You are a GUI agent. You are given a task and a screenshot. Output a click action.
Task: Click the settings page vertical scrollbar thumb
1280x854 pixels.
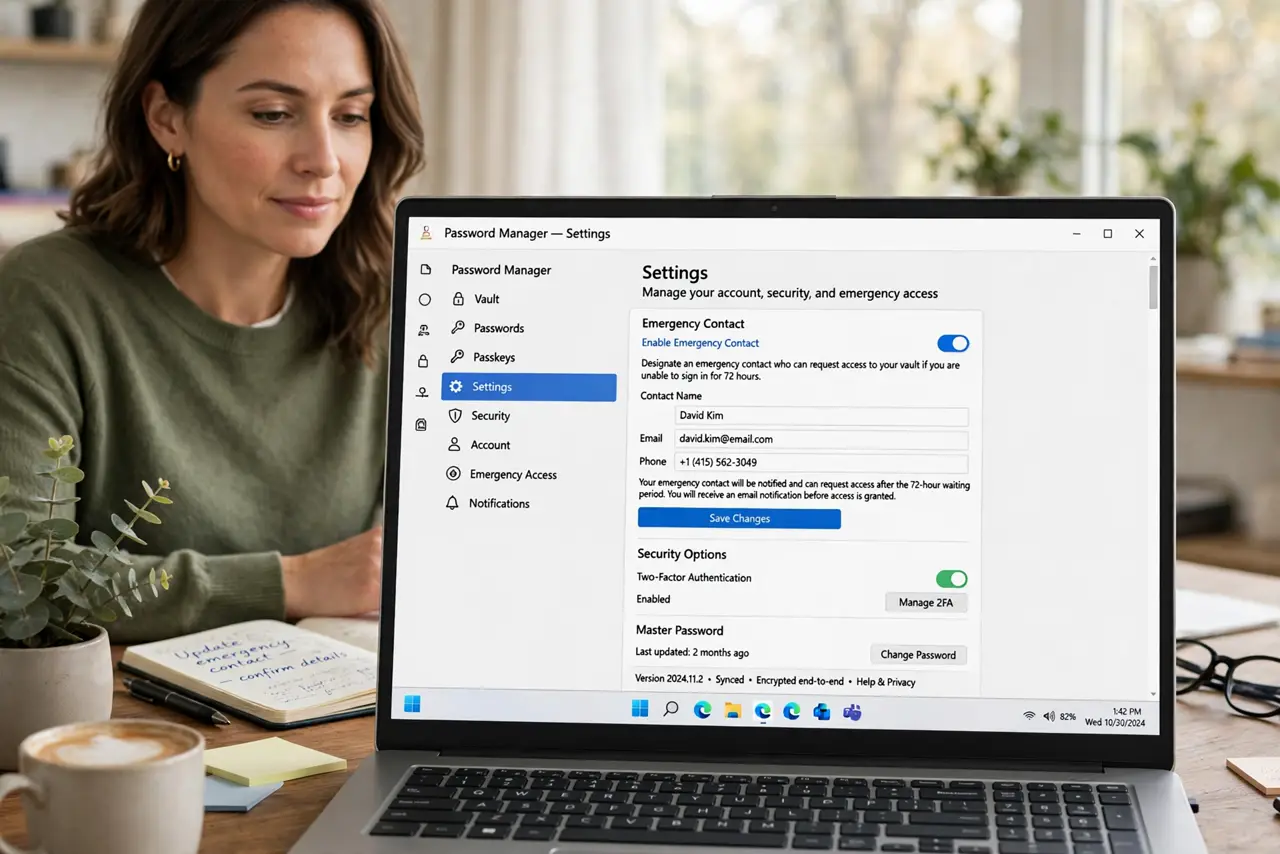pyautogui.click(x=1153, y=286)
